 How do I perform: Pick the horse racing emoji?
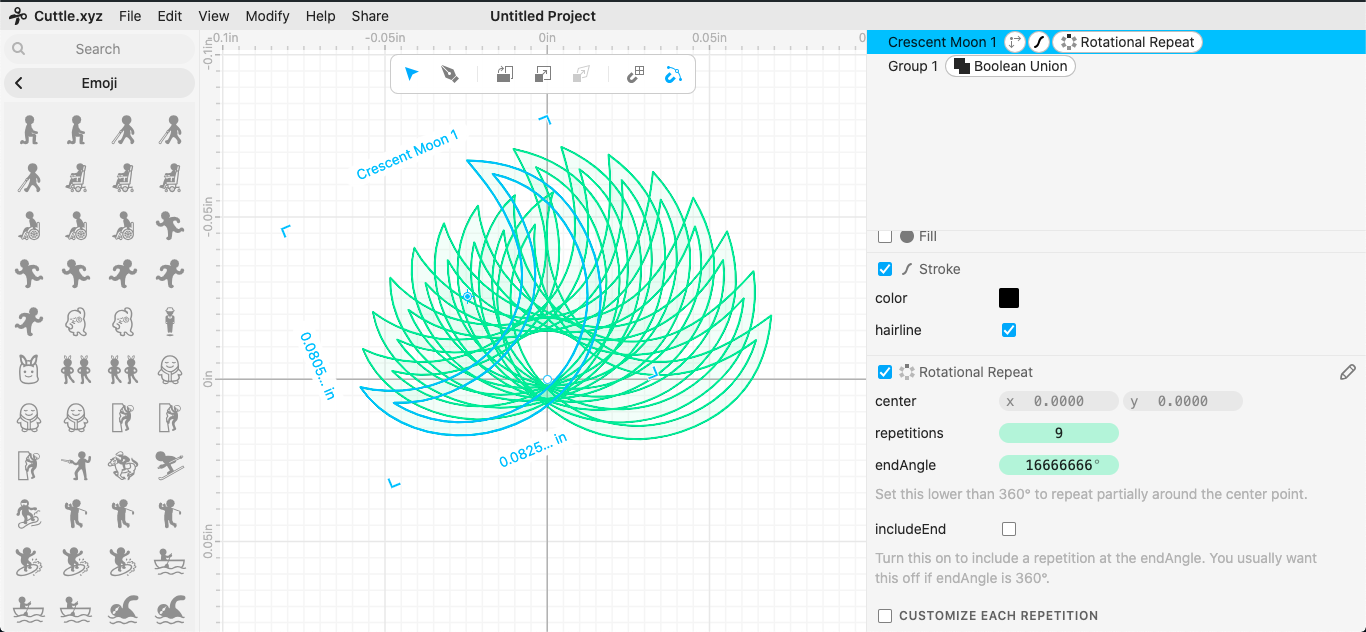[x=123, y=465]
